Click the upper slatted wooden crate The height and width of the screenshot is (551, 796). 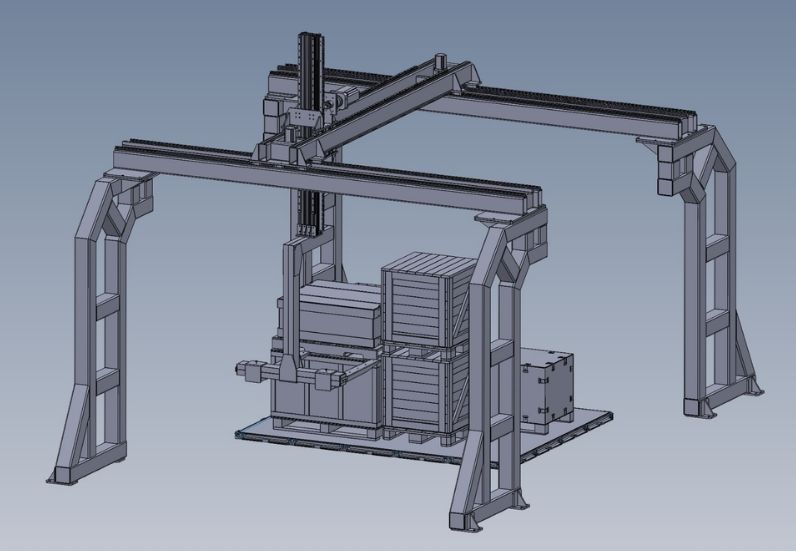click(425, 298)
